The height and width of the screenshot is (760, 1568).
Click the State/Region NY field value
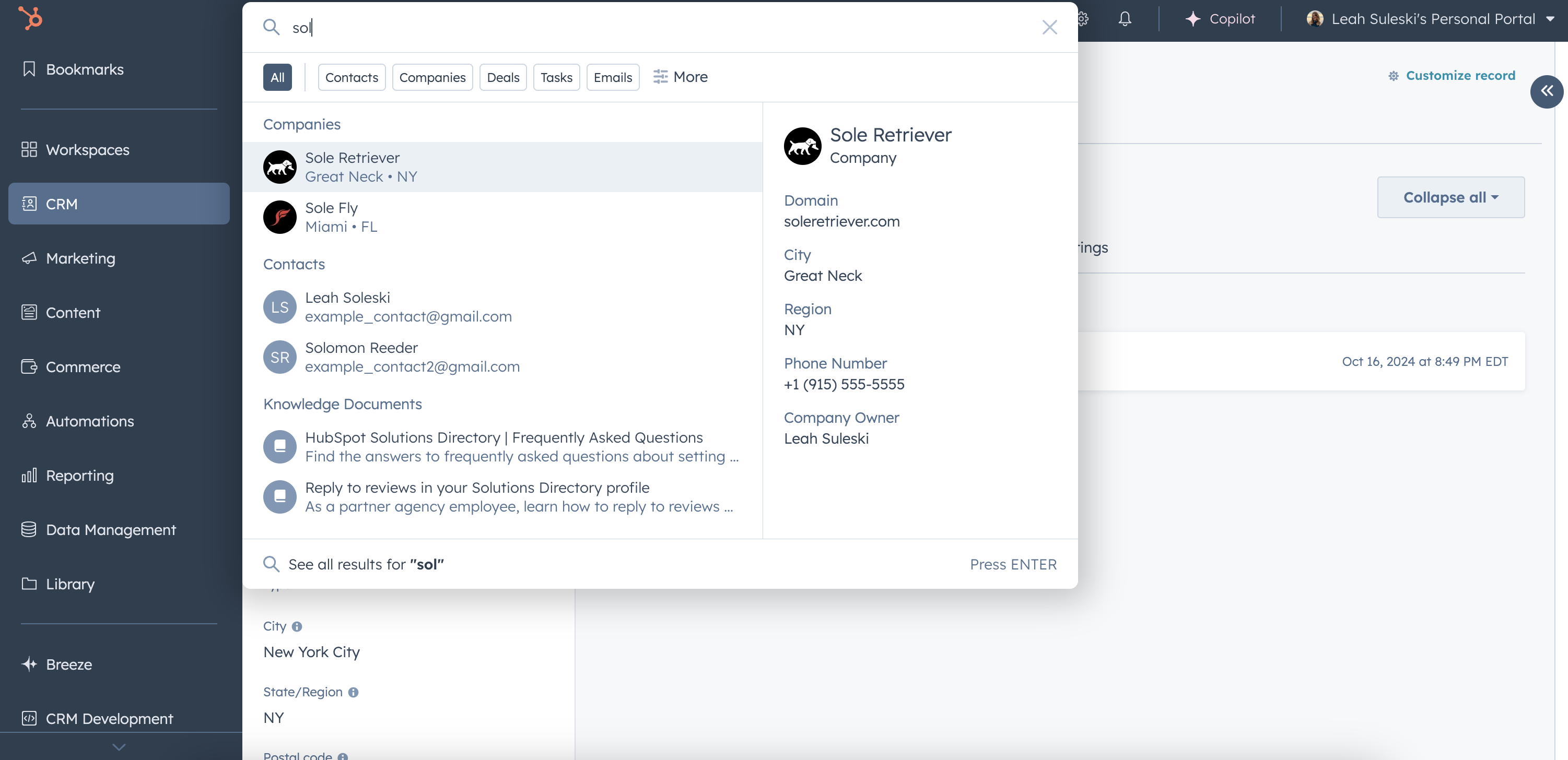pyautogui.click(x=274, y=718)
